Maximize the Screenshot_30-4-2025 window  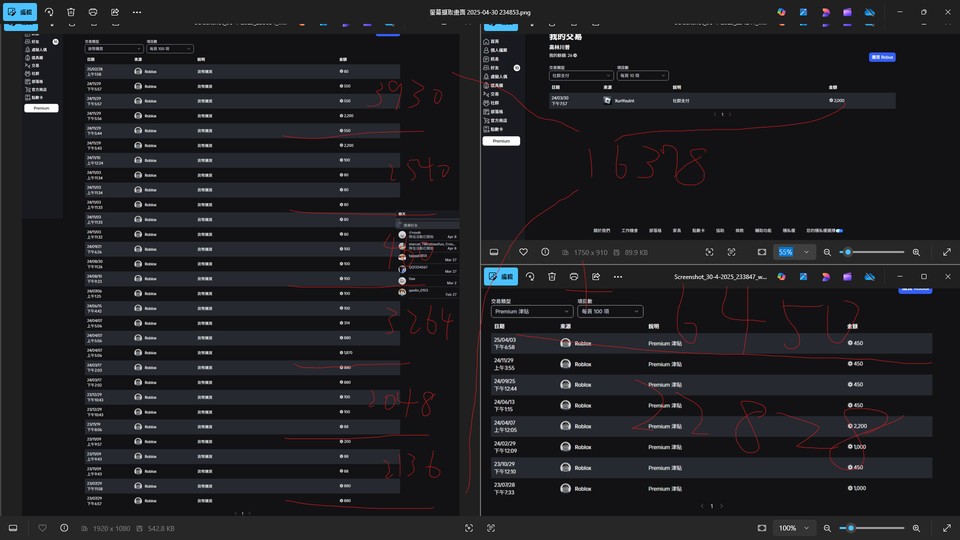click(924, 277)
